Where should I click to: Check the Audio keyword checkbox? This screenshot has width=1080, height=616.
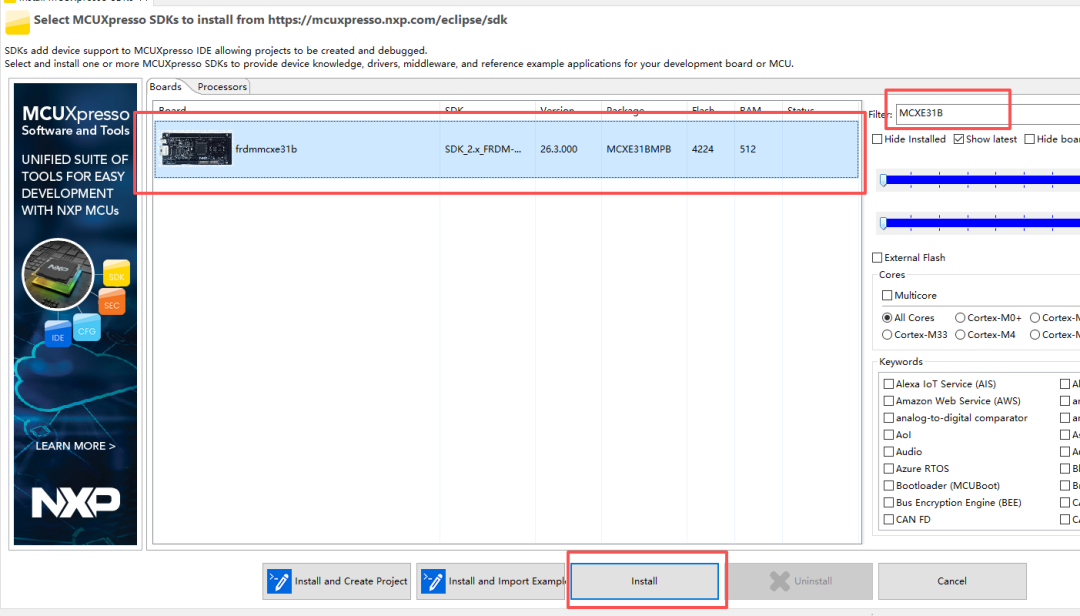click(889, 452)
